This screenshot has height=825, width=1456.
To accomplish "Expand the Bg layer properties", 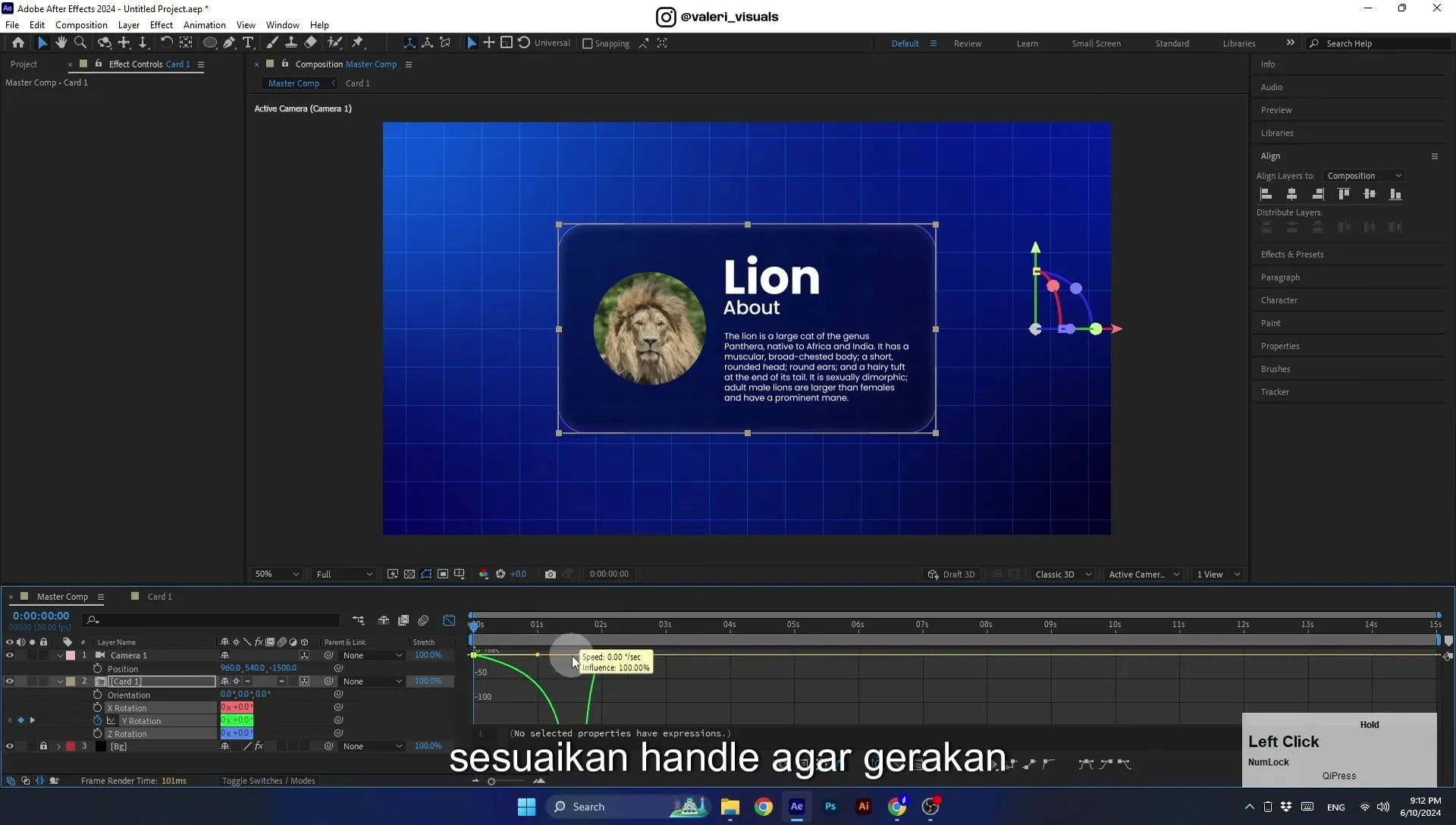I will click(x=58, y=747).
